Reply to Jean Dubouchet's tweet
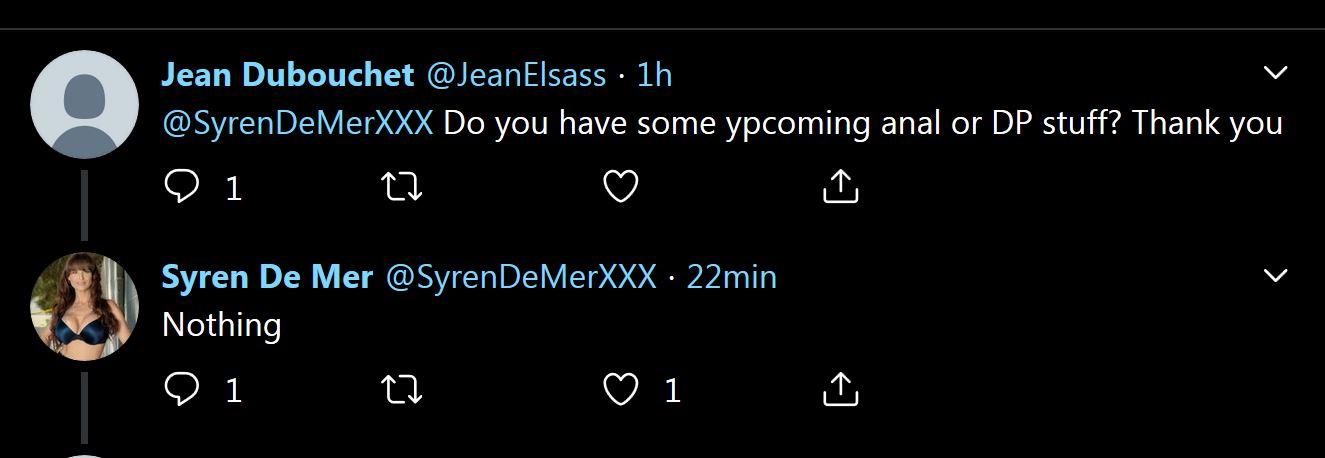This screenshot has width=1325, height=458. tap(181, 186)
